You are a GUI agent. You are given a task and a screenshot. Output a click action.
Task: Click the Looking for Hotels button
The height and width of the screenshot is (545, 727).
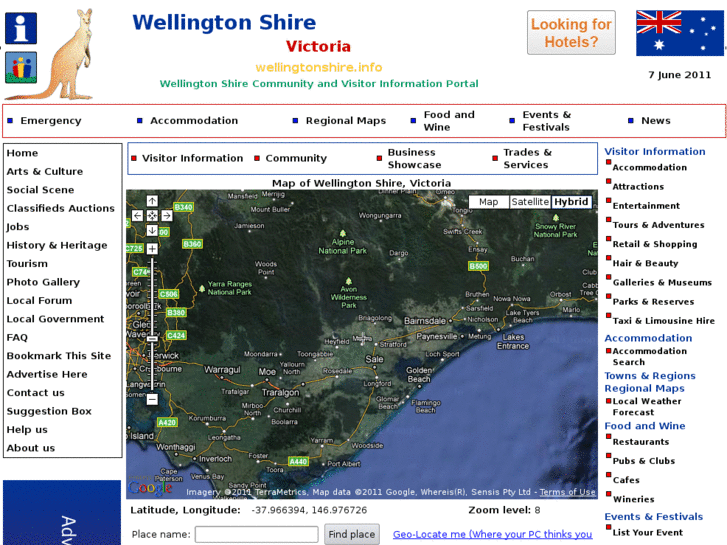point(571,33)
